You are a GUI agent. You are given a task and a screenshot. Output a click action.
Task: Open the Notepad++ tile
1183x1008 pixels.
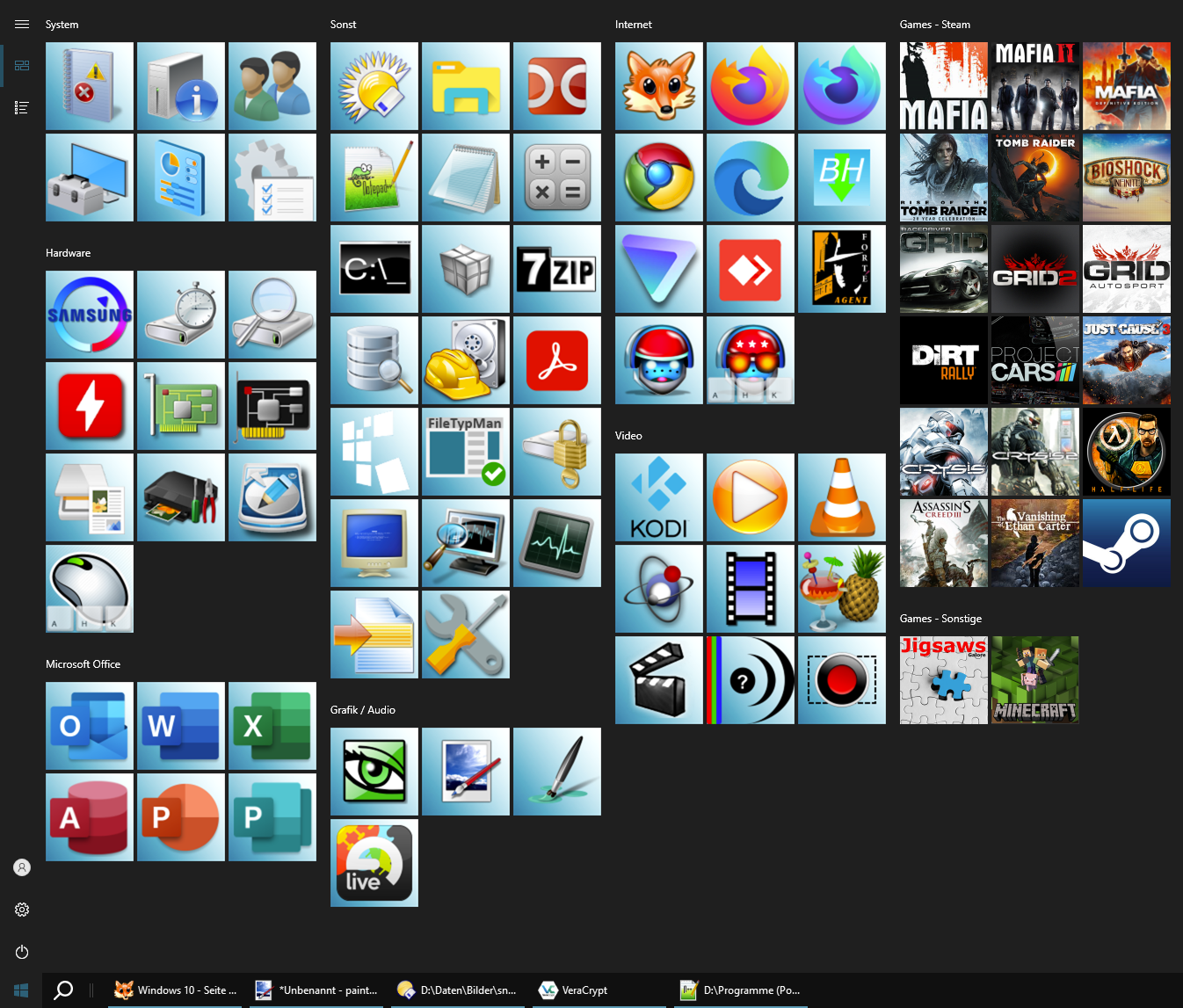pos(374,178)
